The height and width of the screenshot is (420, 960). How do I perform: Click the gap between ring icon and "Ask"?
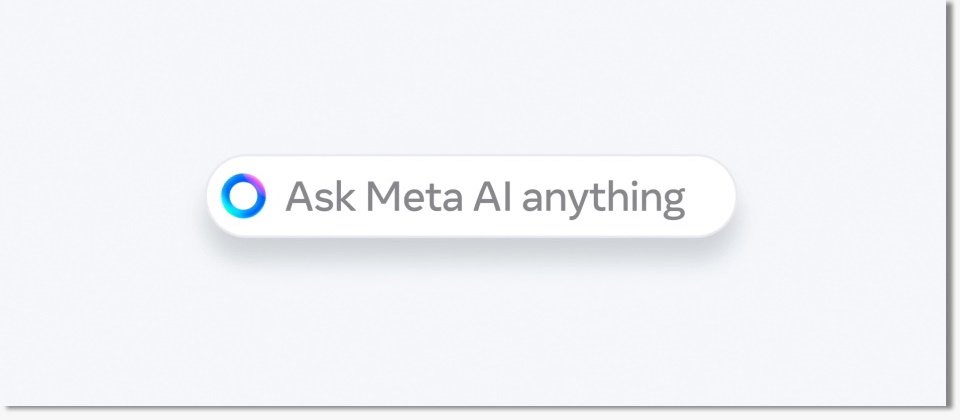click(x=276, y=197)
